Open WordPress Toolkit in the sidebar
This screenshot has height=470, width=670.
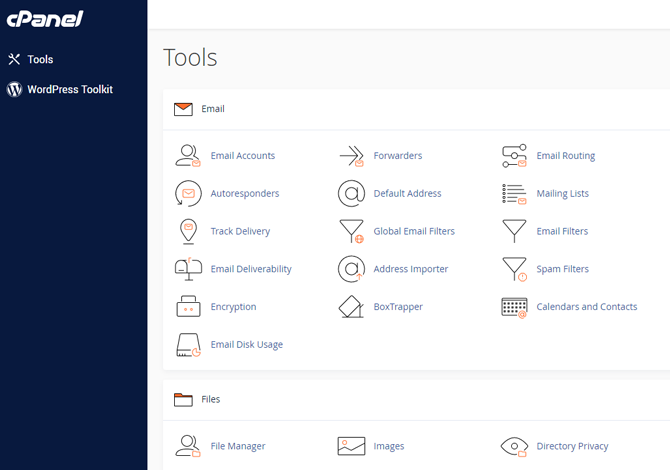coord(69,89)
